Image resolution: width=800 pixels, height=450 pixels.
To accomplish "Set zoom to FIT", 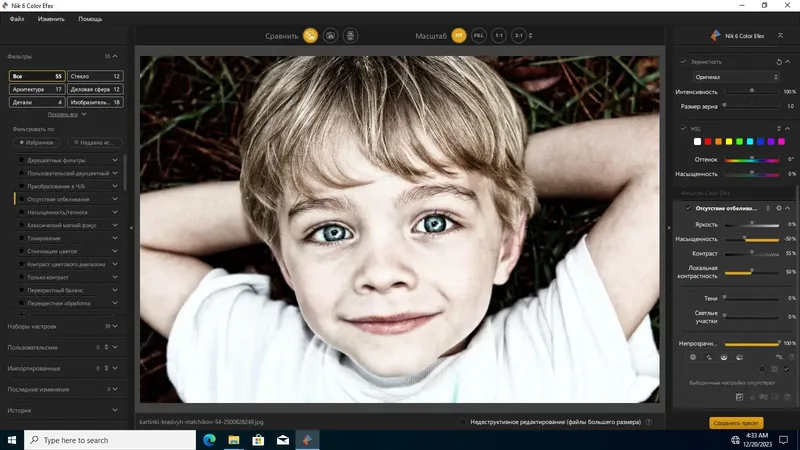I will [459, 36].
